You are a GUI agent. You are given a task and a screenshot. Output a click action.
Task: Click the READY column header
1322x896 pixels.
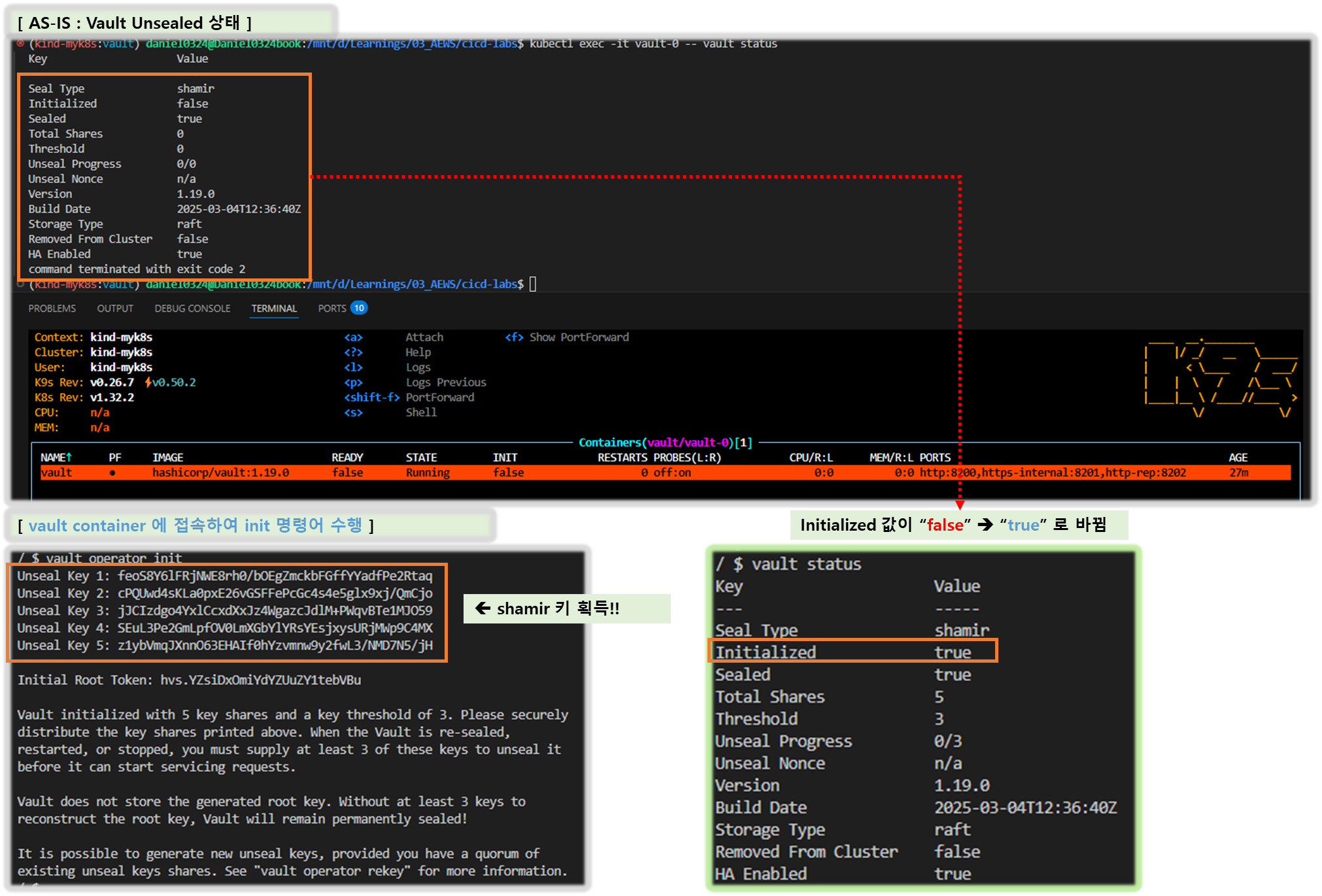(x=347, y=457)
